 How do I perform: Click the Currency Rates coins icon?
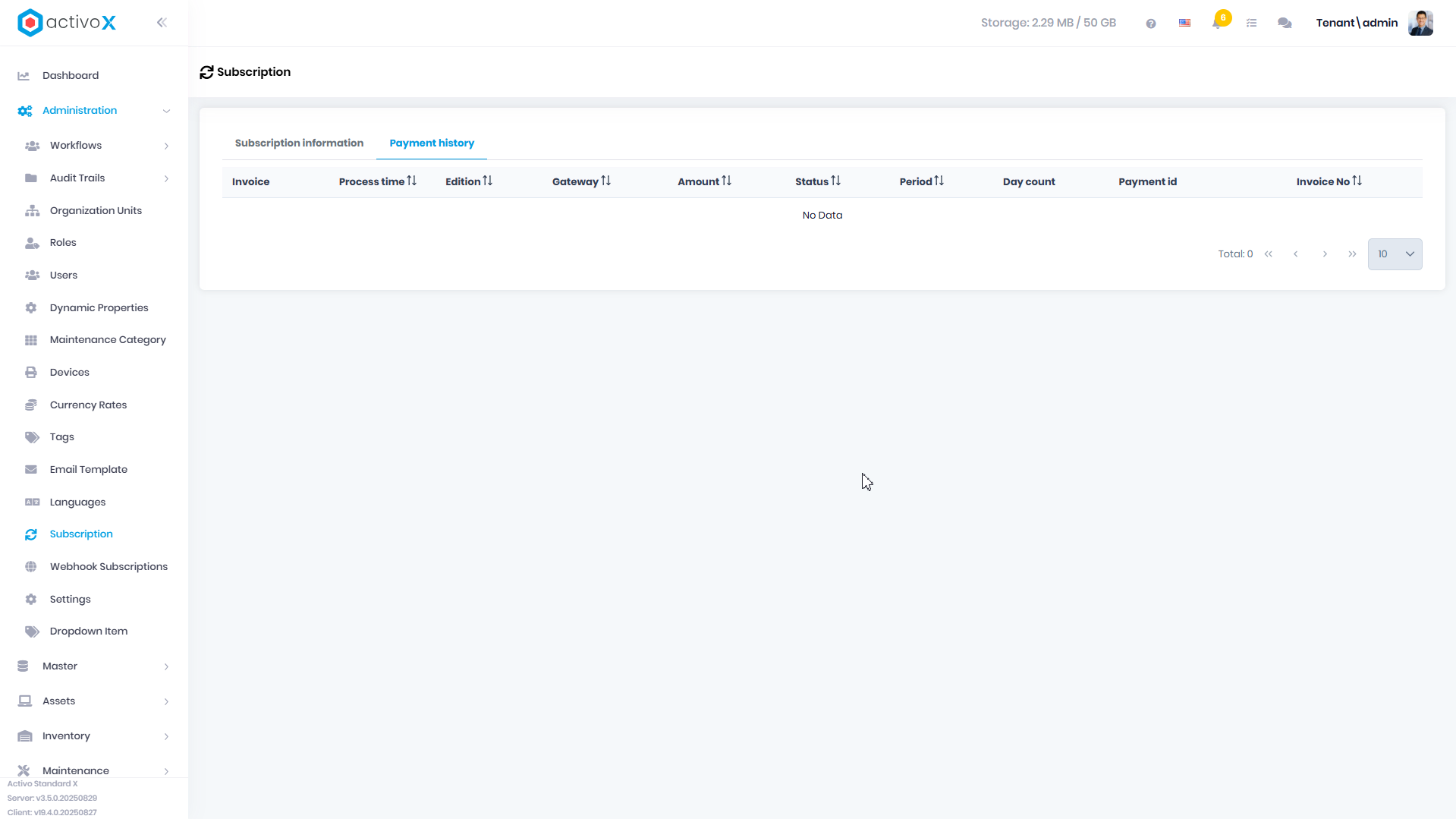point(31,405)
